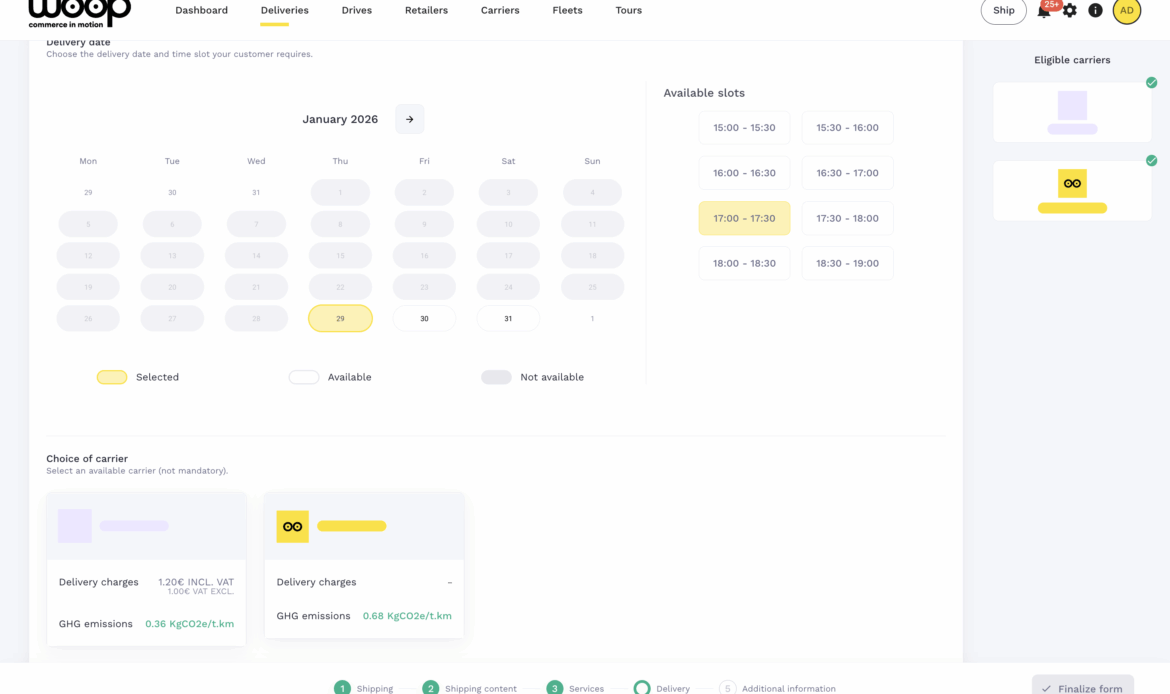Screen dimensions: 1170x694
Task: Click the info circle icon
Action: [x=1095, y=11]
